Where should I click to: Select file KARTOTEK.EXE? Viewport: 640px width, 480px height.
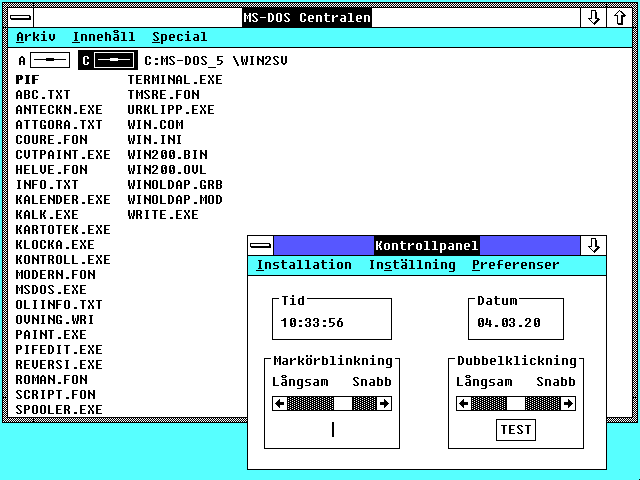click(x=63, y=230)
